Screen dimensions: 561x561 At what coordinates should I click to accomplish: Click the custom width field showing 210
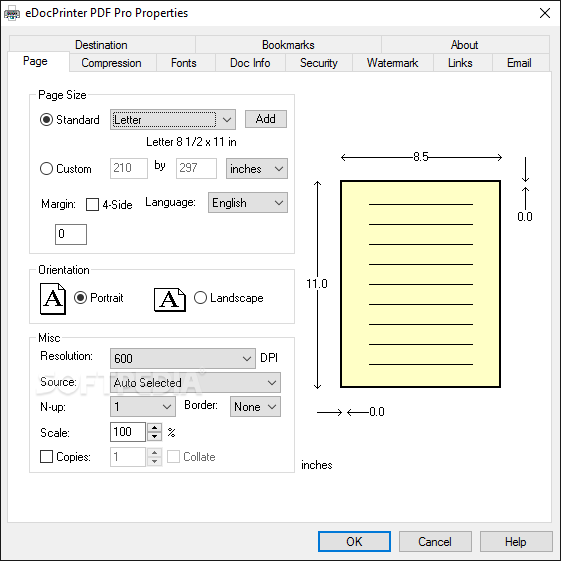coord(129,168)
